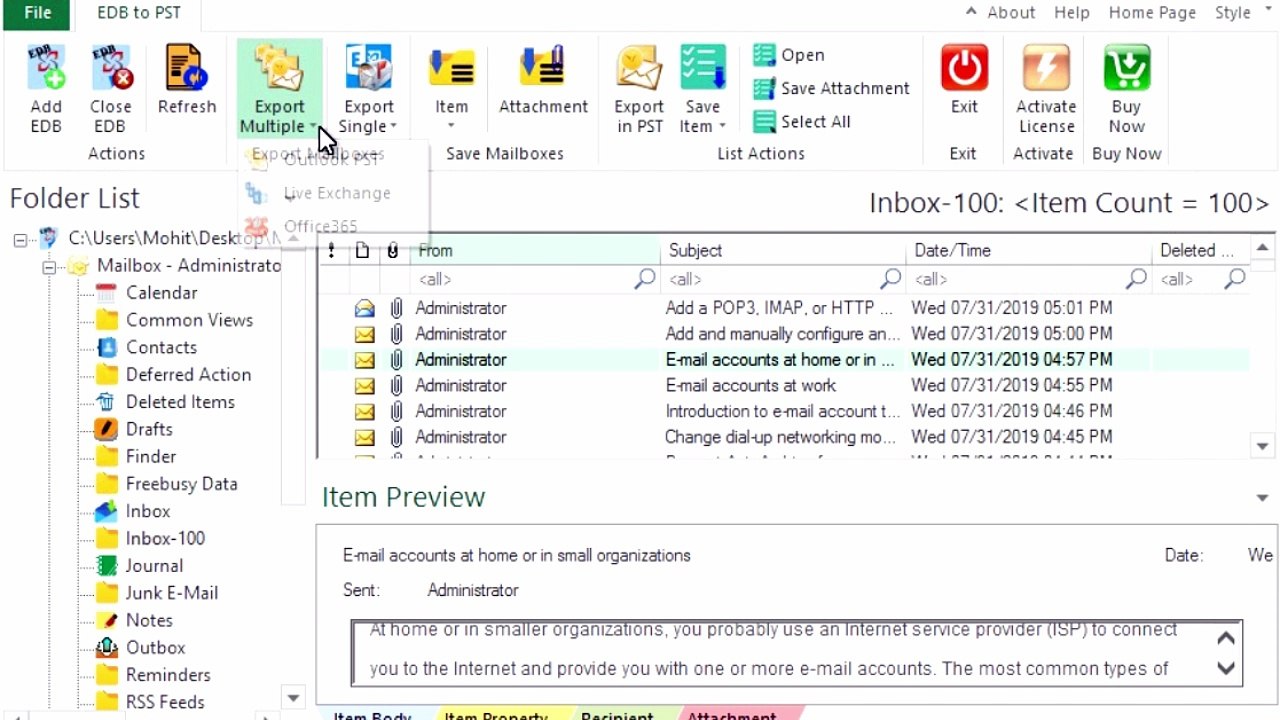This screenshot has width=1280, height=720.
Task: Click the Add EDB icon
Action: (x=46, y=68)
